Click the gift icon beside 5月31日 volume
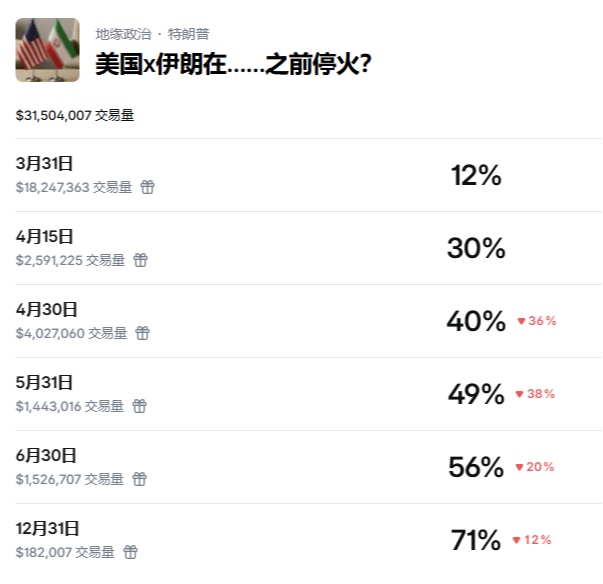This screenshot has width=603, height=584. click(140, 406)
